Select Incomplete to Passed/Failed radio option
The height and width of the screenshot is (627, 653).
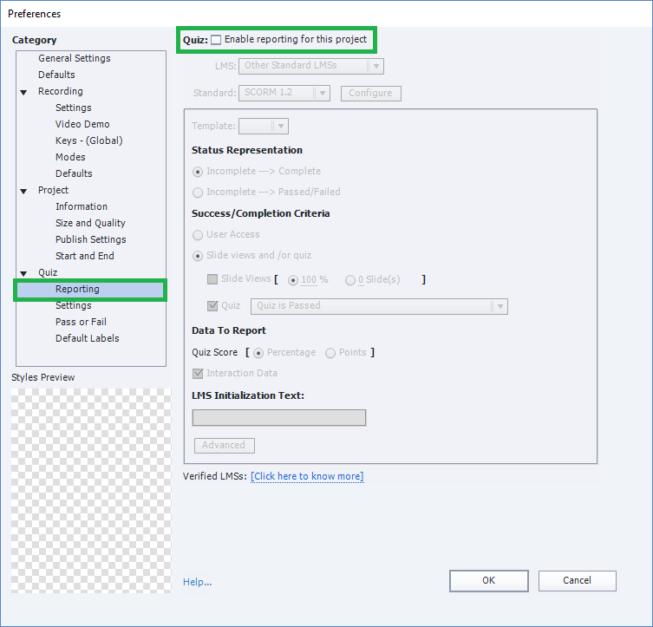pos(198,192)
